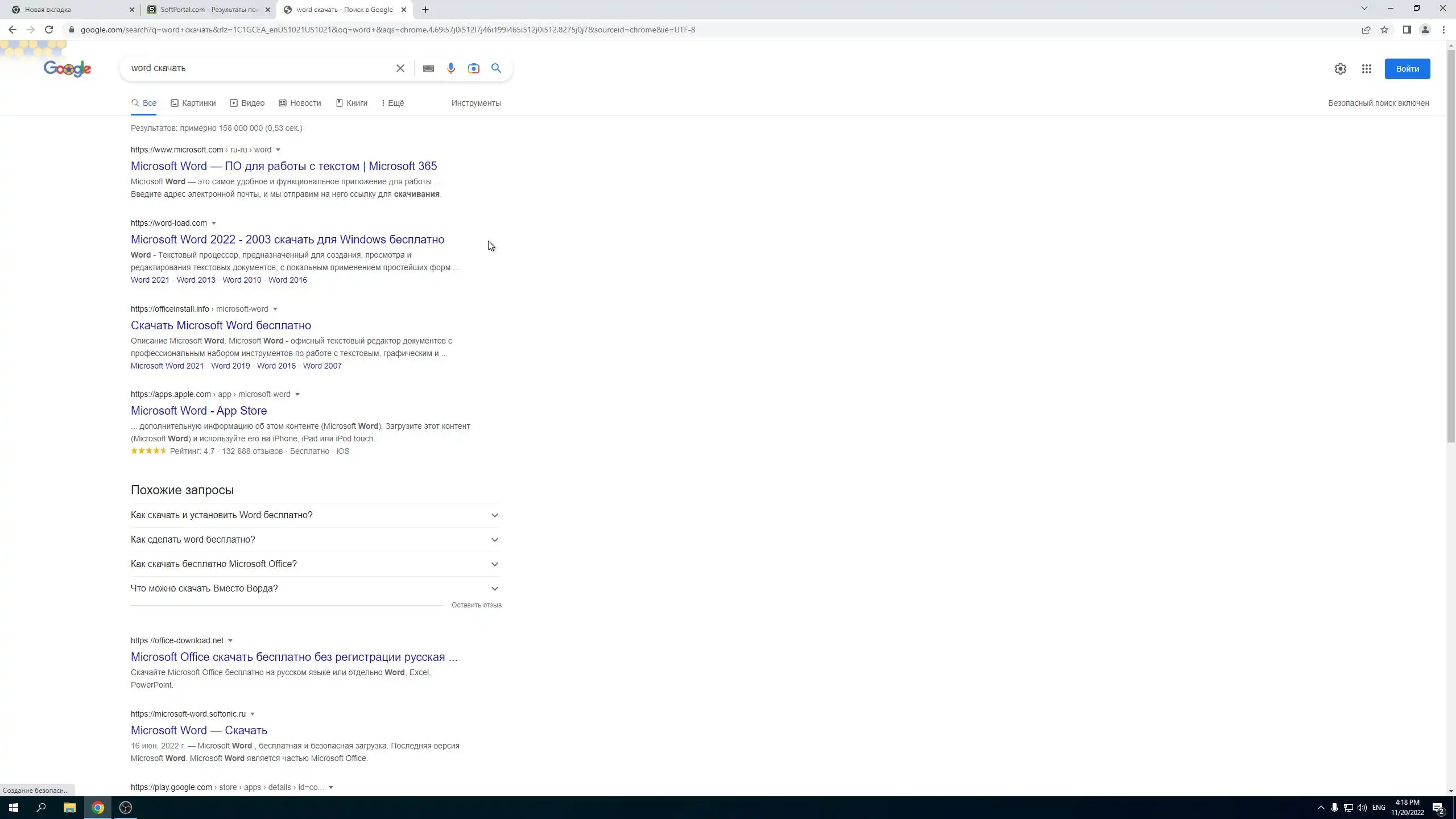The height and width of the screenshot is (819, 1456).
Task: Open the Google apps grid
Action: (x=1366, y=69)
